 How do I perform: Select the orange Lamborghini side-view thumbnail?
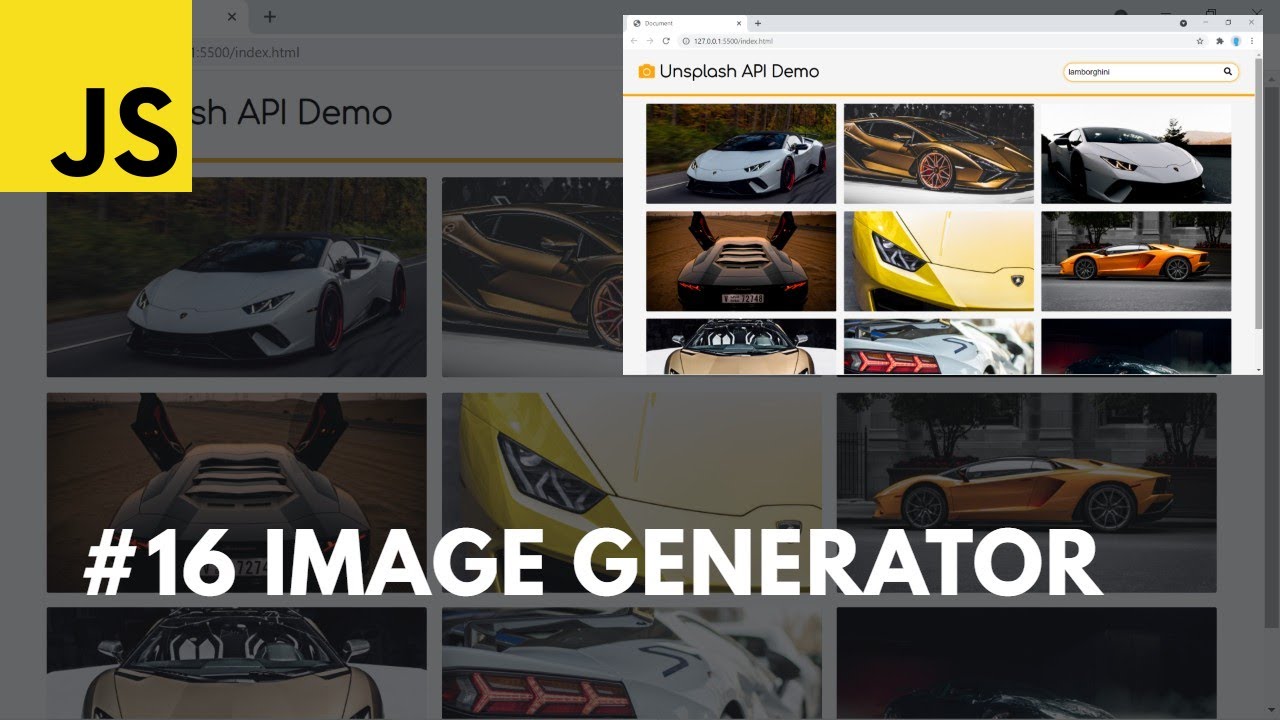pos(1136,261)
